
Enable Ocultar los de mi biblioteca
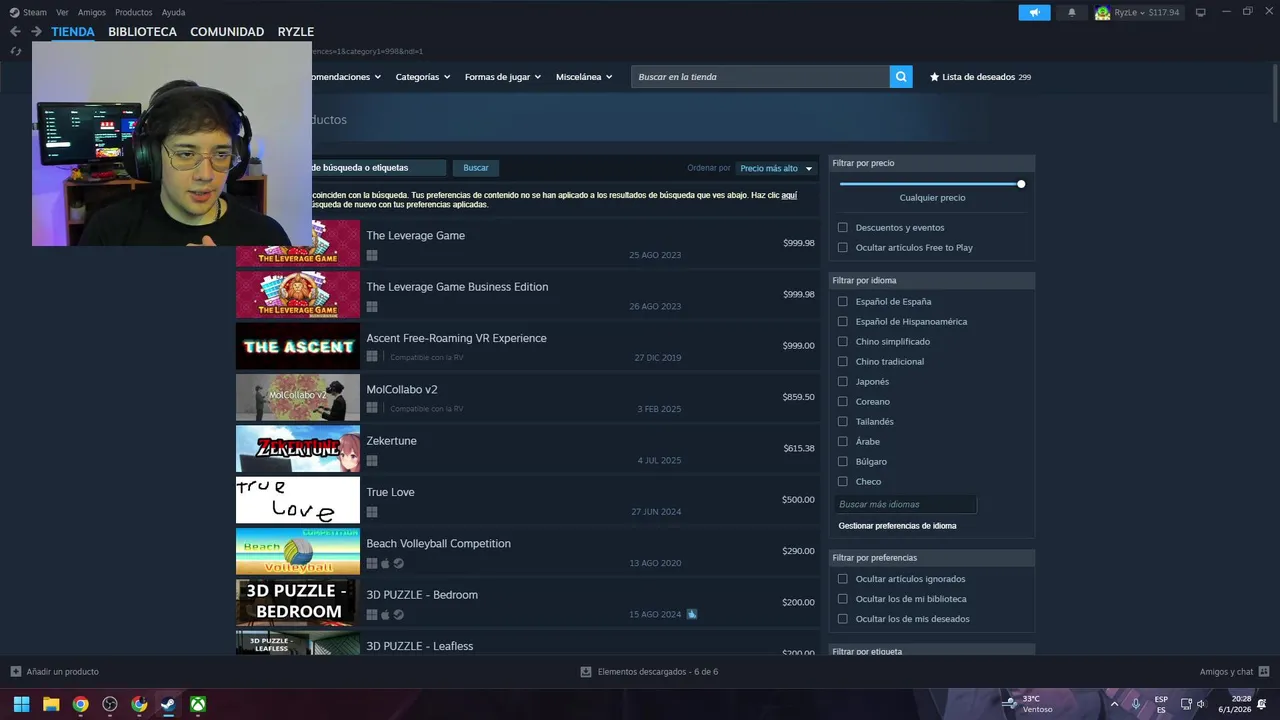pyautogui.click(x=843, y=599)
